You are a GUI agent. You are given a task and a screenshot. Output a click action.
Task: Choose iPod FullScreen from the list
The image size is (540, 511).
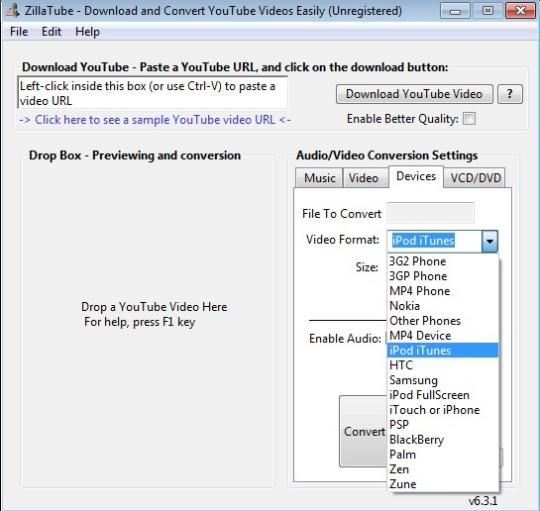click(x=443, y=395)
